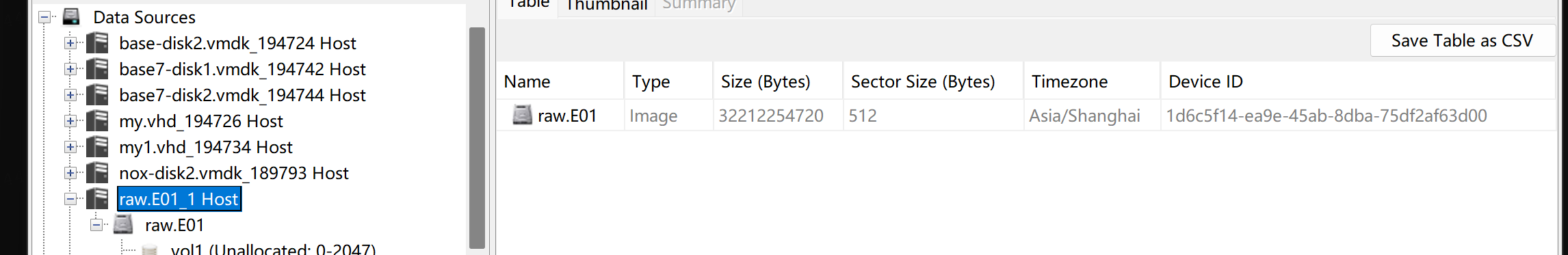Expand the base7-disk2.vmdk_194744 Host node
The height and width of the screenshot is (255, 1568).
coord(70,95)
